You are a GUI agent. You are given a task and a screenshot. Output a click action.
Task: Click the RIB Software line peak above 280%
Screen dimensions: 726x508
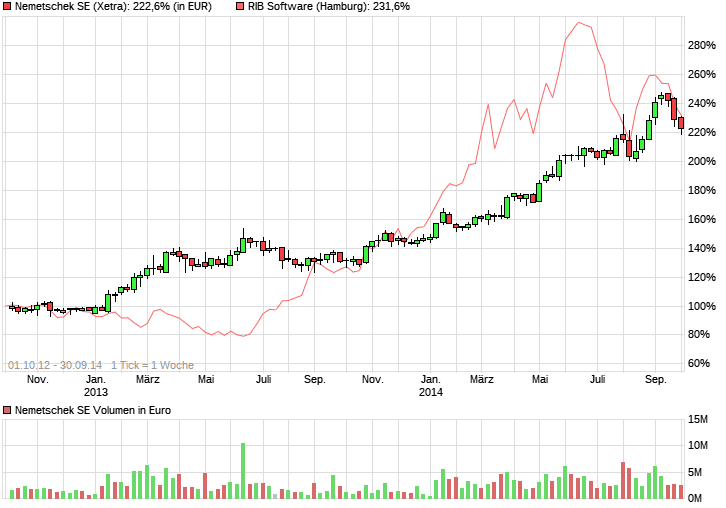point(578,22)
